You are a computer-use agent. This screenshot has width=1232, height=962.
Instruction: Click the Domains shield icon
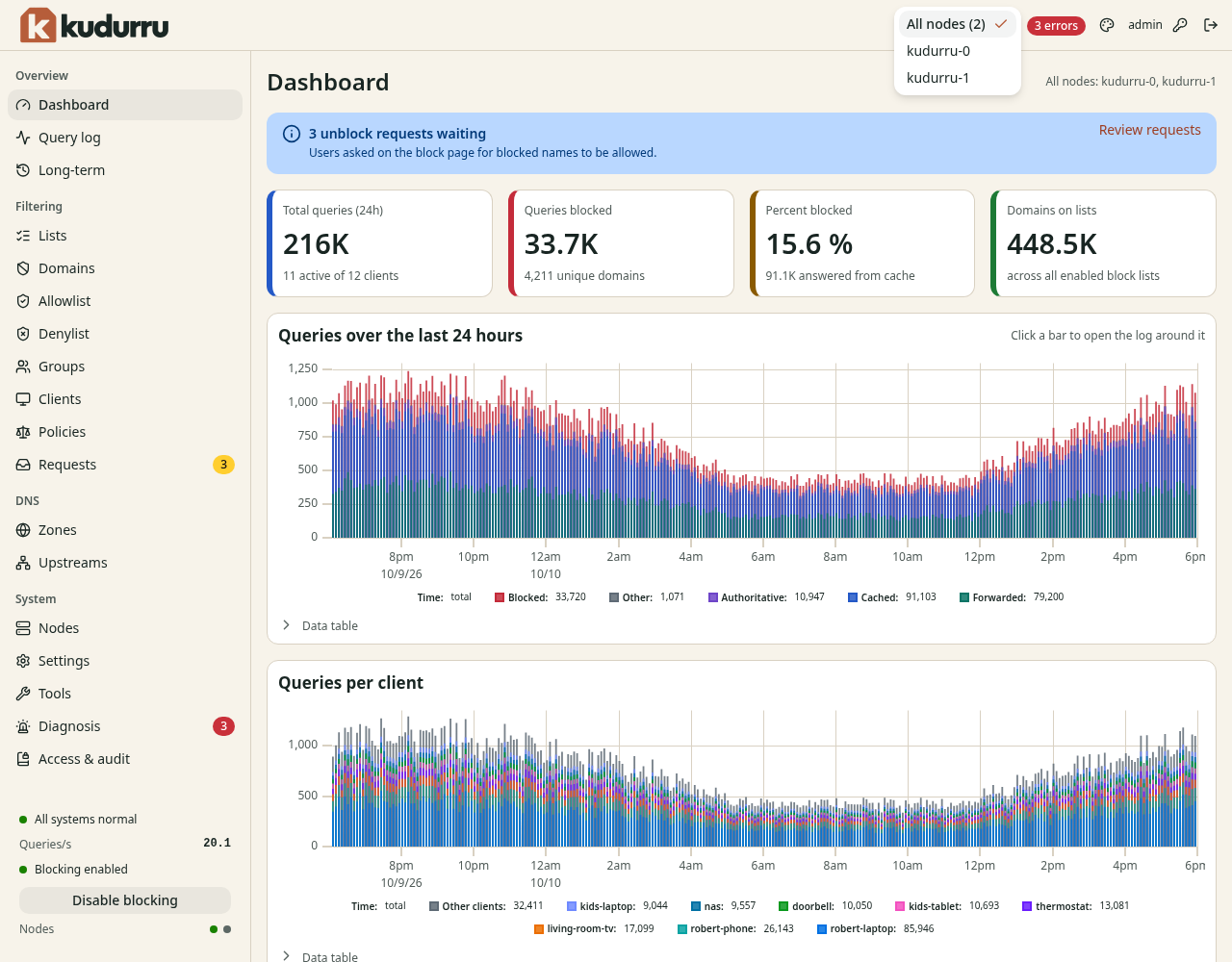[x=23, y=268]
